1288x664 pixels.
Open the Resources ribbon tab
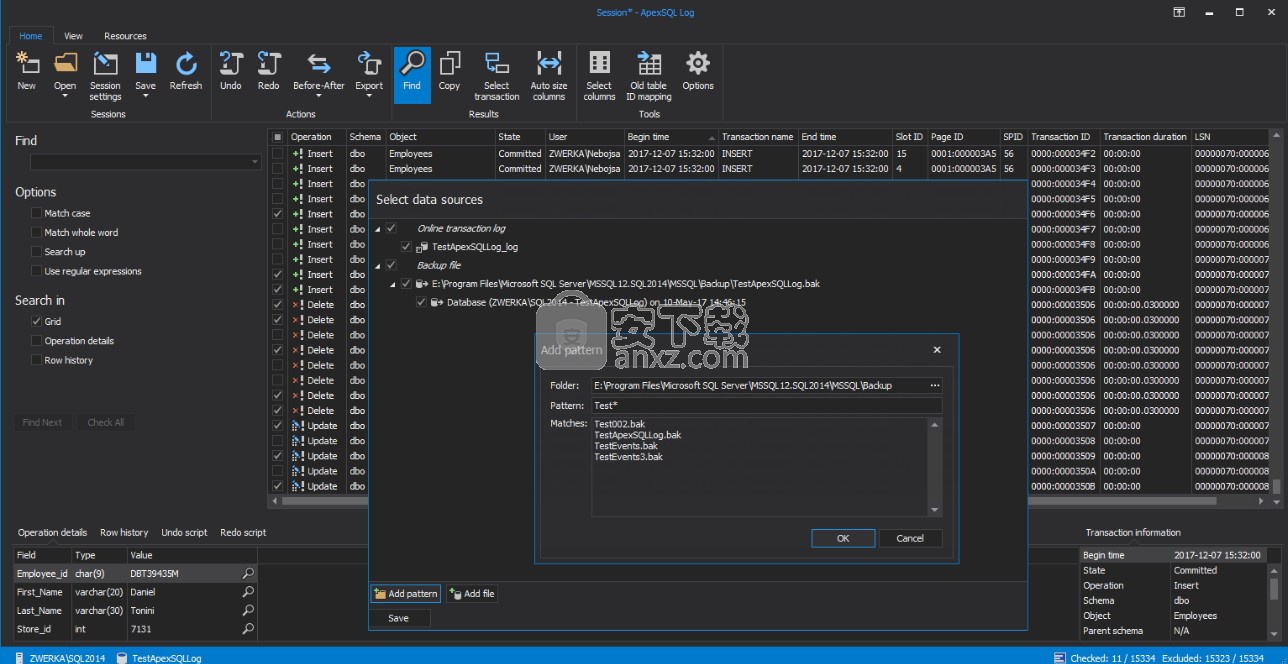[125, 36]
